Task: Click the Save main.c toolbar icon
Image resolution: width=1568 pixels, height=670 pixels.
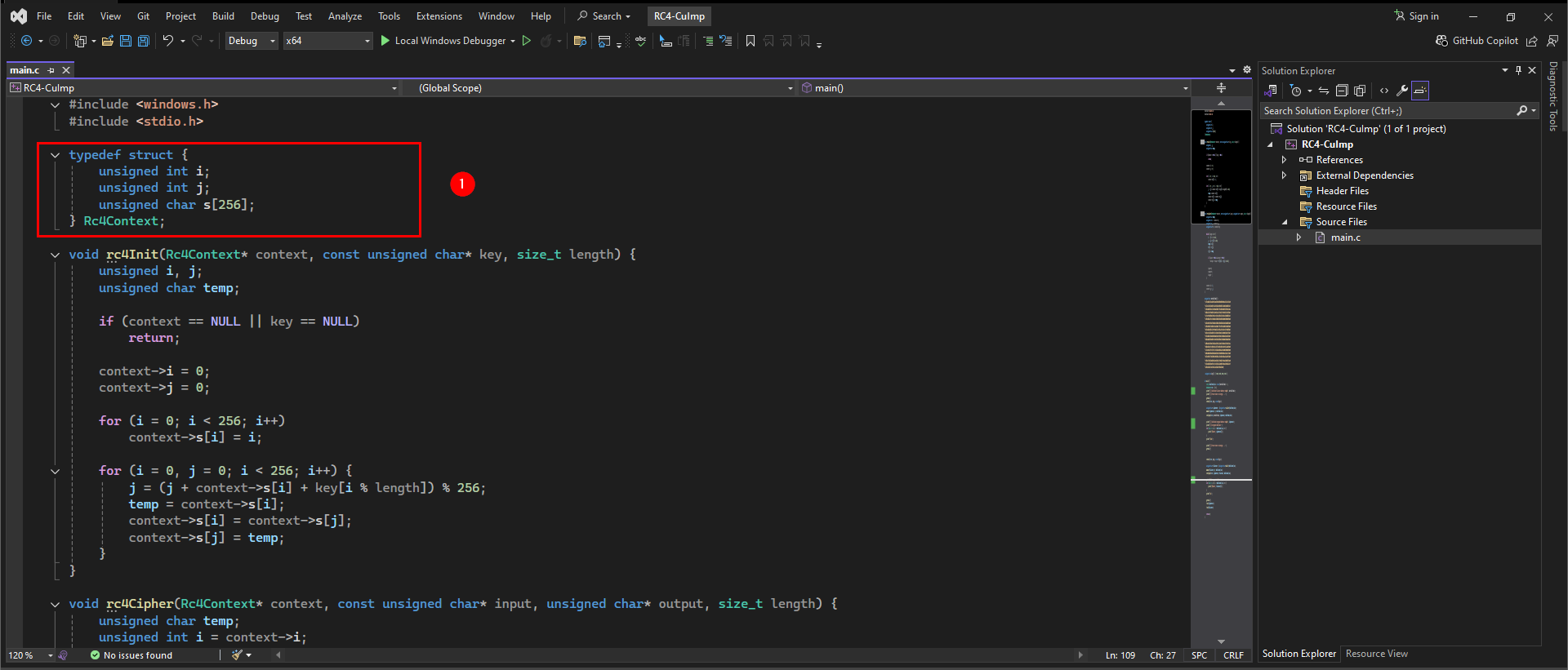Action: (x=126, y=41)
